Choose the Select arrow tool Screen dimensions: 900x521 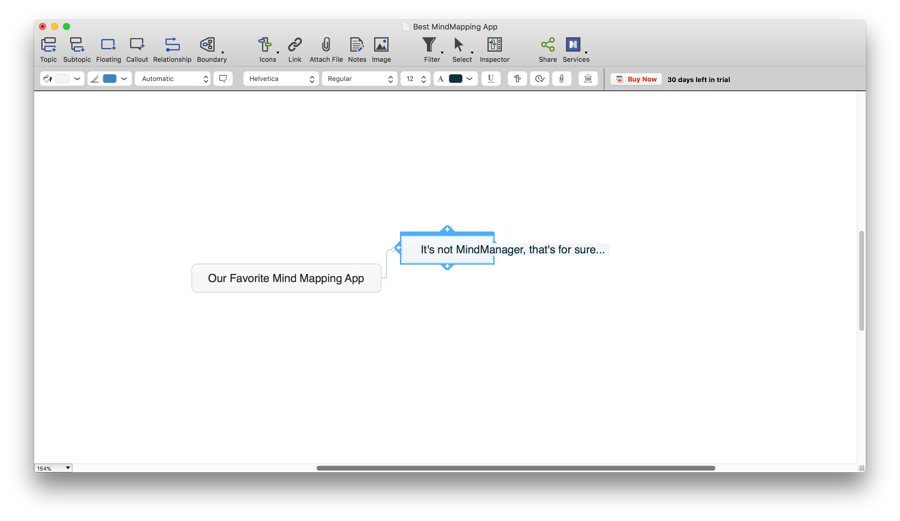coord(461,49)
